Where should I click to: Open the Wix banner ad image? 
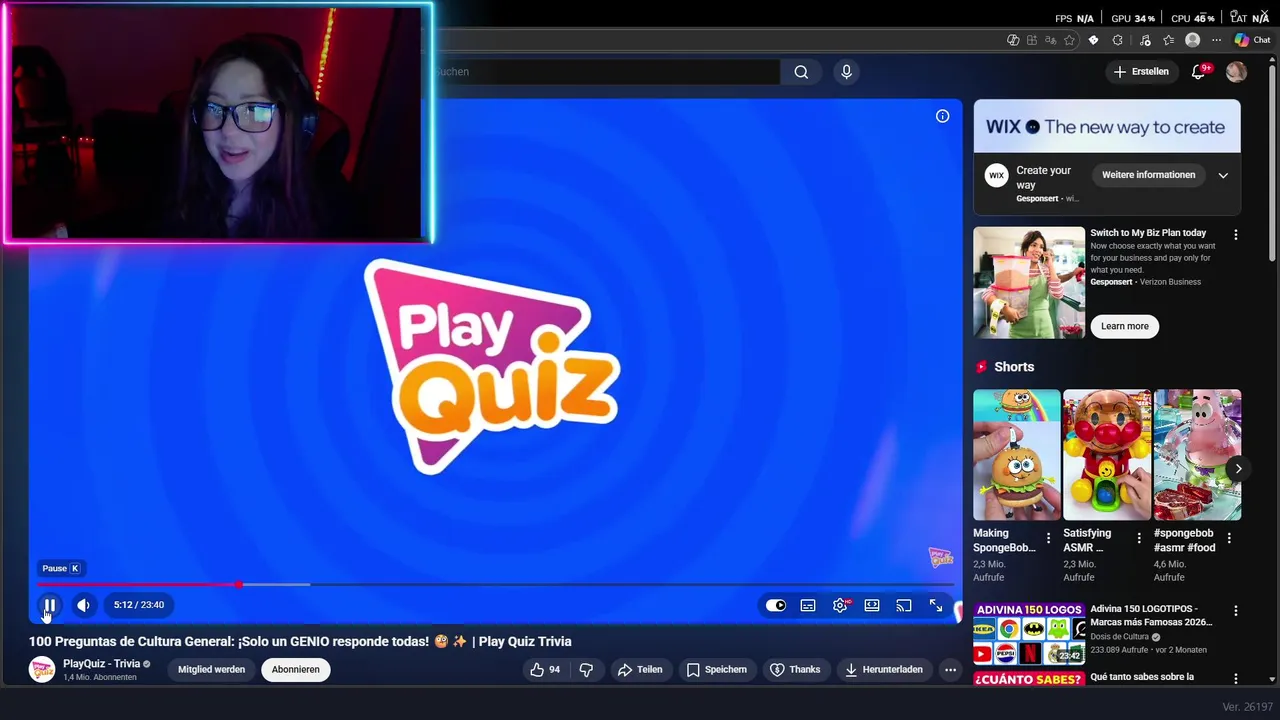(1107, 126)
